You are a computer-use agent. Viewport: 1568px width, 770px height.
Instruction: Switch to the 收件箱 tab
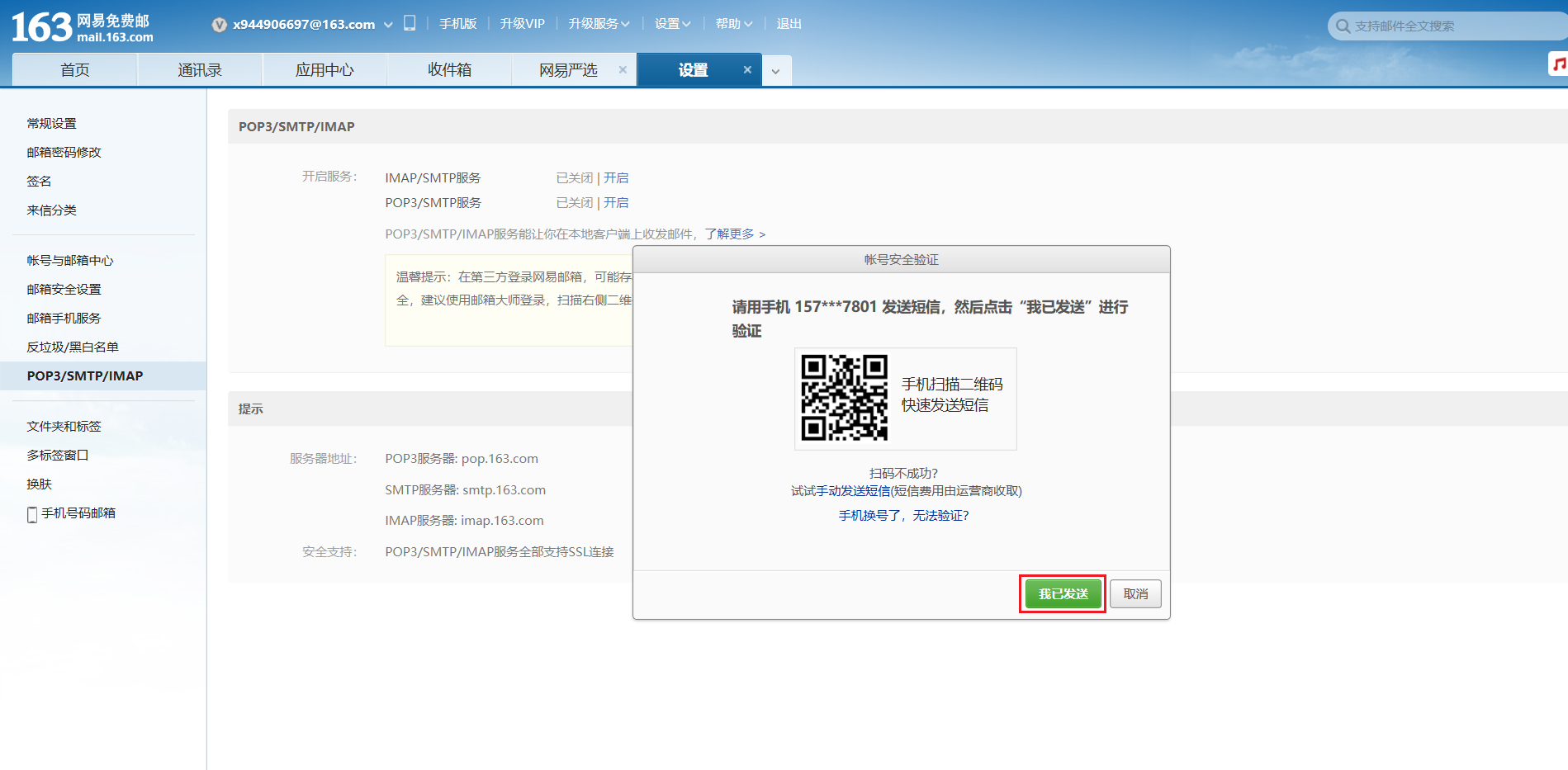point(449,70)
